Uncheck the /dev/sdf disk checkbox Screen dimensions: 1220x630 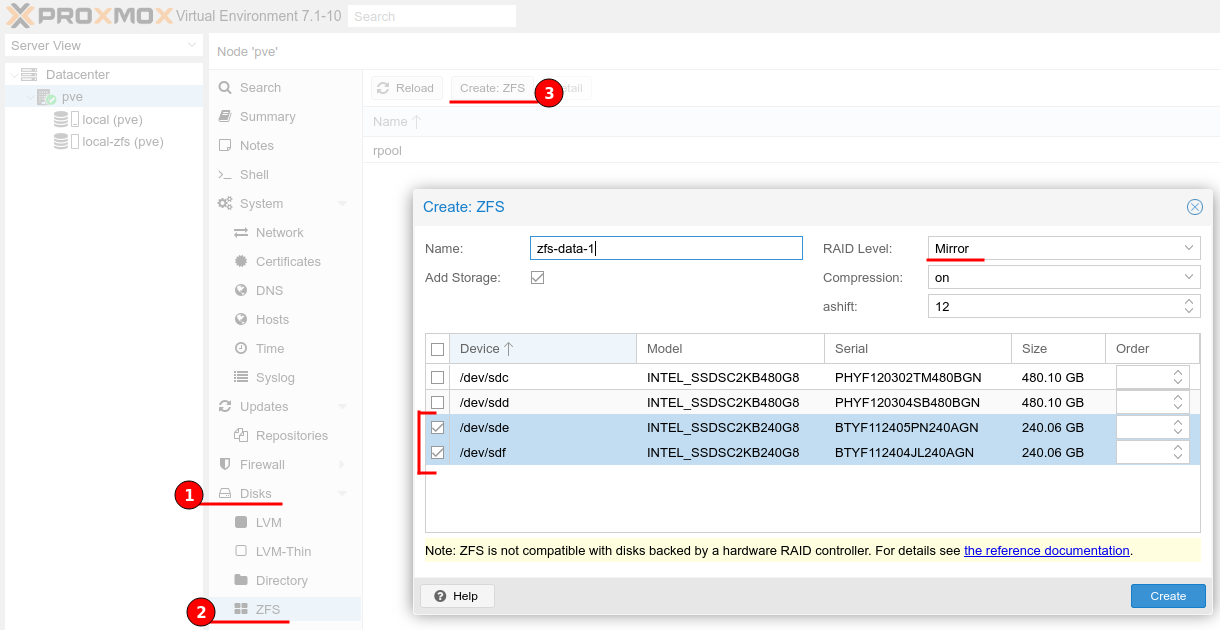coord(437,452)
